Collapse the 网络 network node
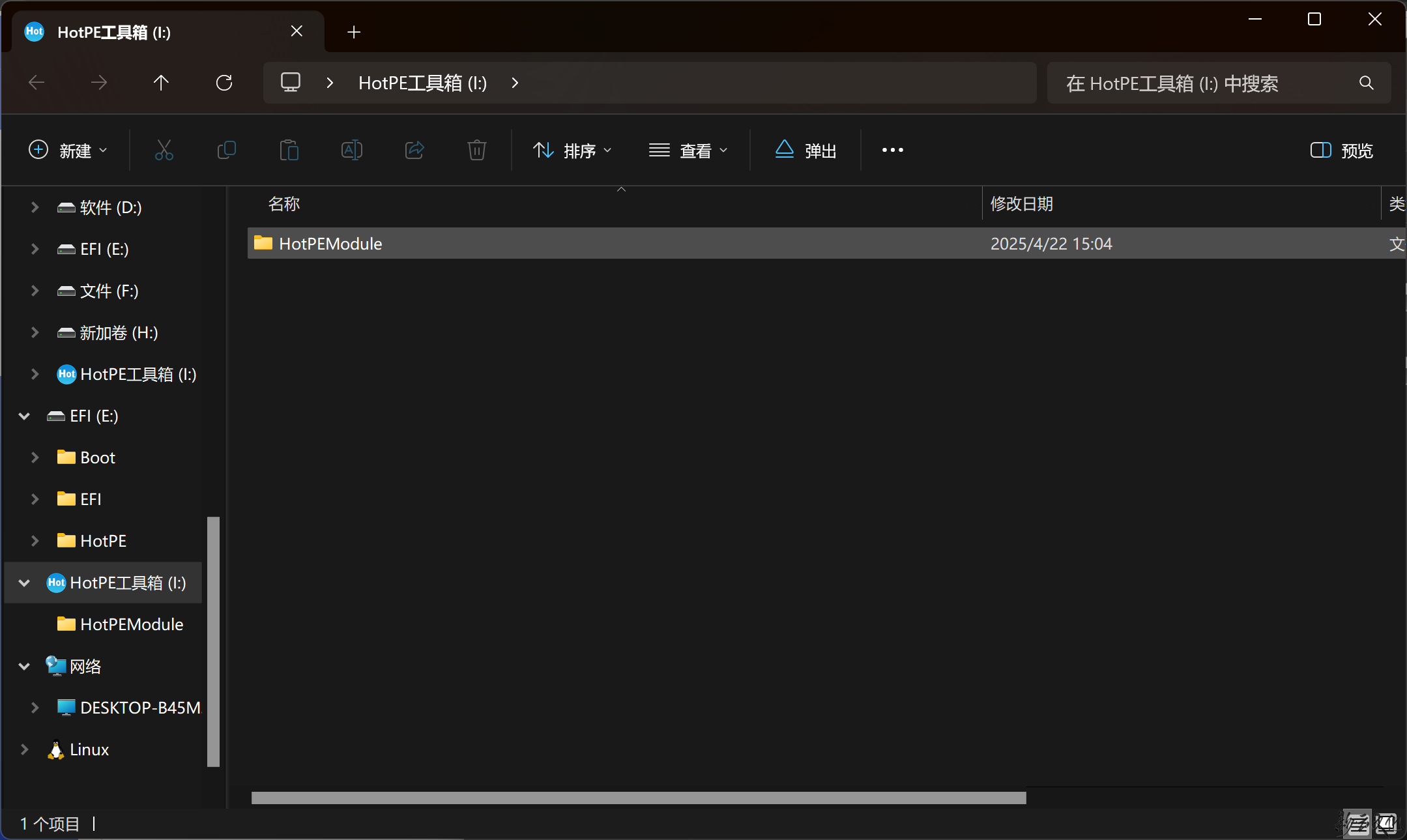The height and width of the screenshot is (840, 1407). tap(24, 666)
